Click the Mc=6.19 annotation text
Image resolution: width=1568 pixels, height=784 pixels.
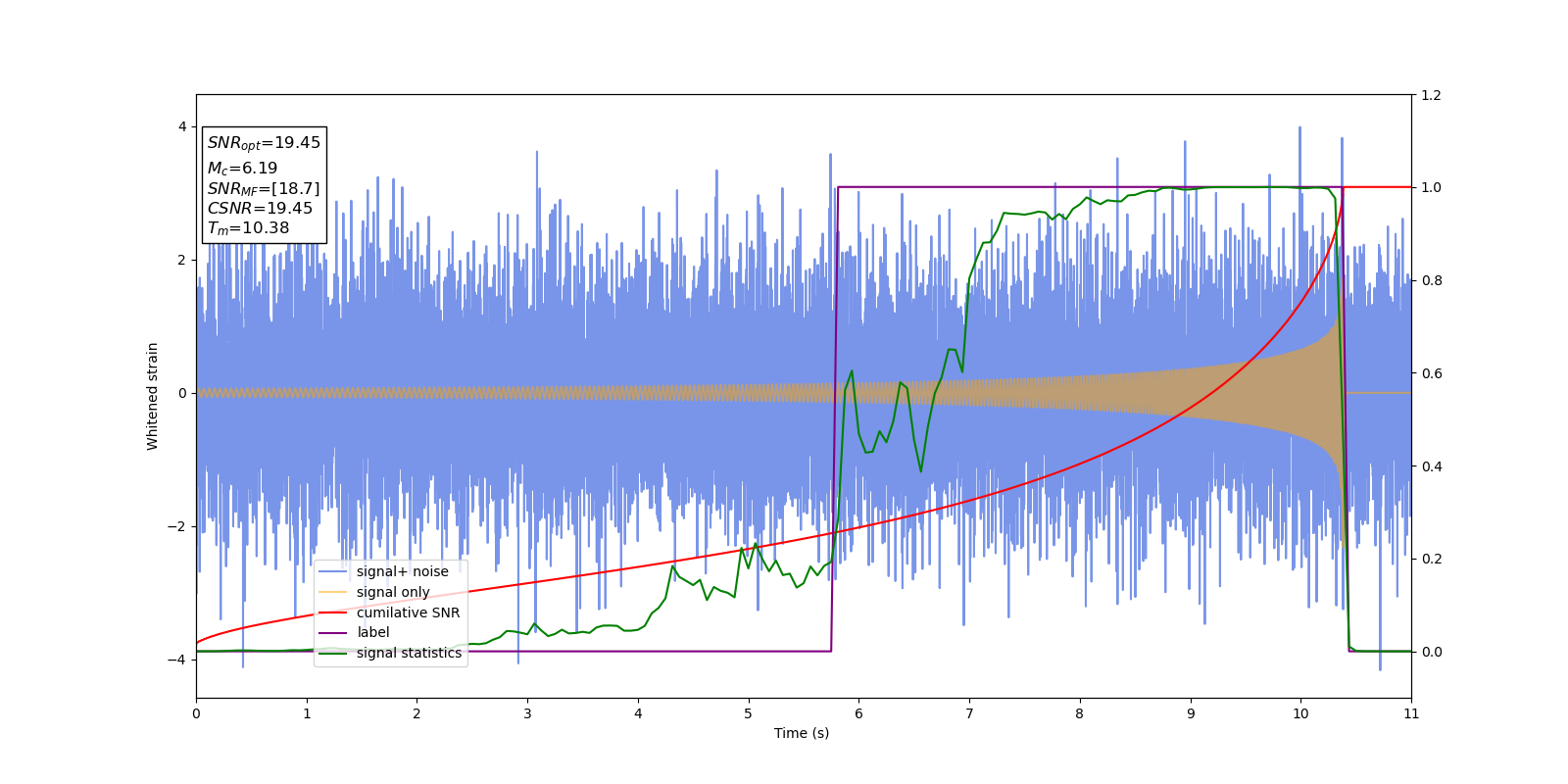click(242, 169)
